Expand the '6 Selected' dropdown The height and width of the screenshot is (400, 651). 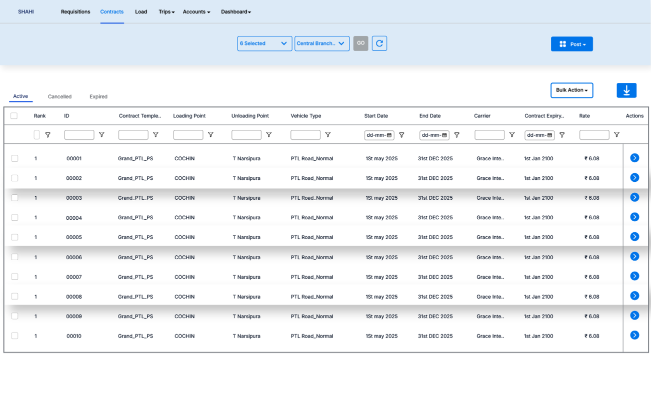pos(264,44)
